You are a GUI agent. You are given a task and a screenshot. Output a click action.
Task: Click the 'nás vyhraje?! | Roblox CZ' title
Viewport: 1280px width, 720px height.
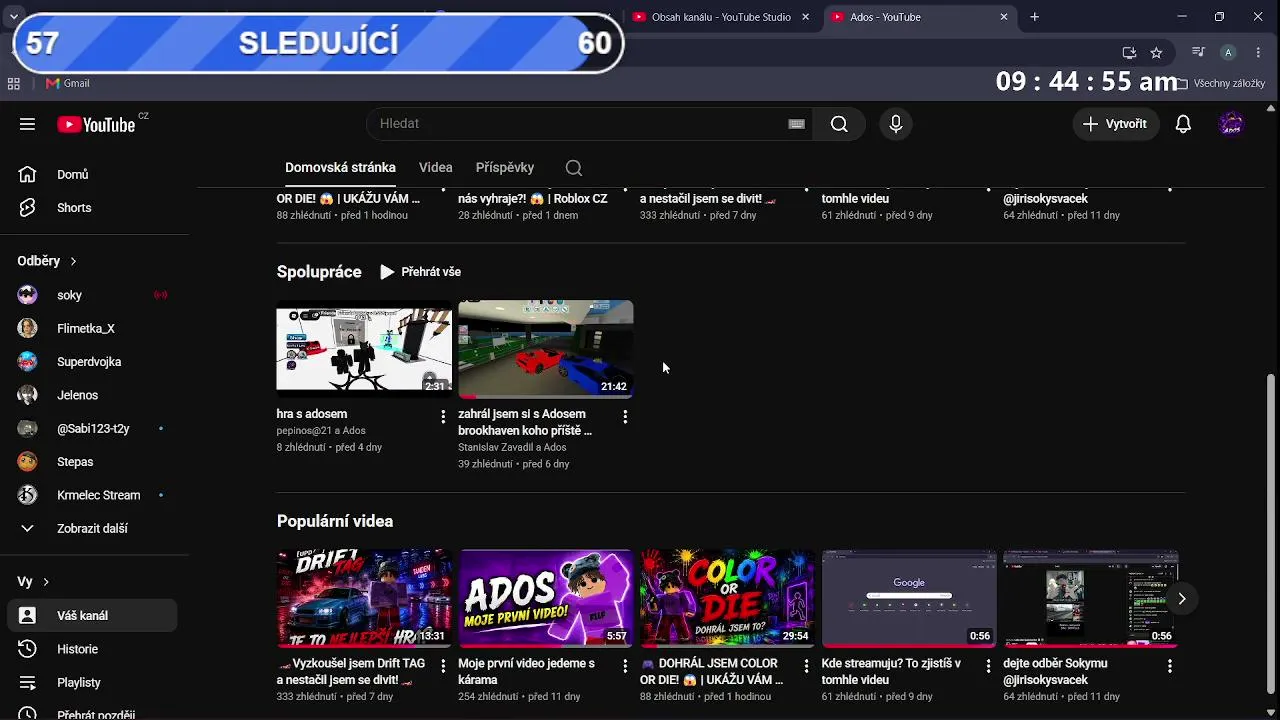(533, 199)
